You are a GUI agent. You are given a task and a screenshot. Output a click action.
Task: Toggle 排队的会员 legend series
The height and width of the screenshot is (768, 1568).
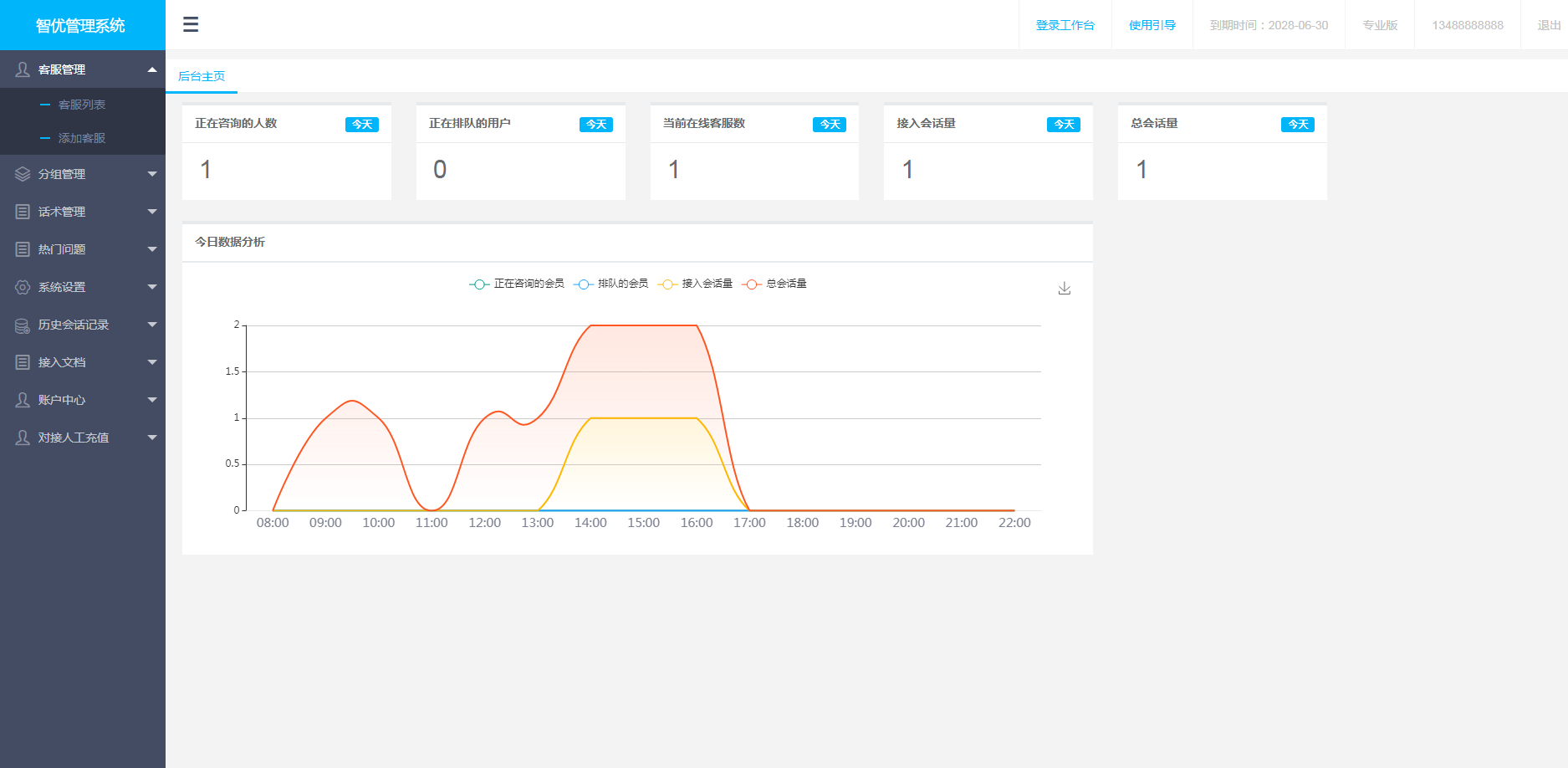[x=611, y=284]
